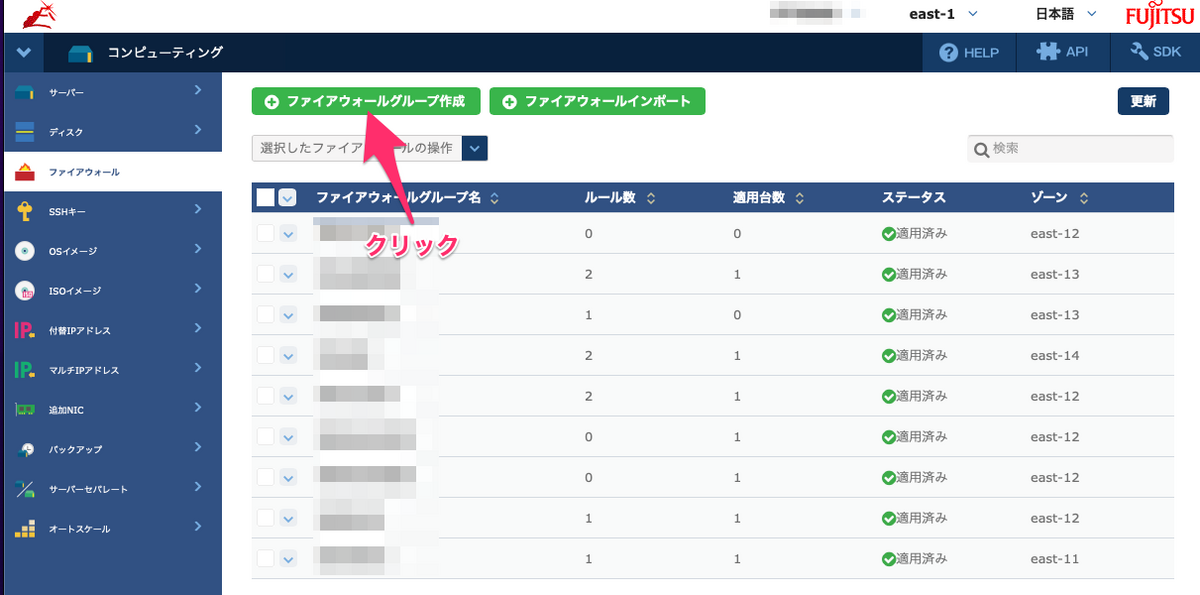
Task: Check the first firewall row checkbox
Action: [265, 233]
